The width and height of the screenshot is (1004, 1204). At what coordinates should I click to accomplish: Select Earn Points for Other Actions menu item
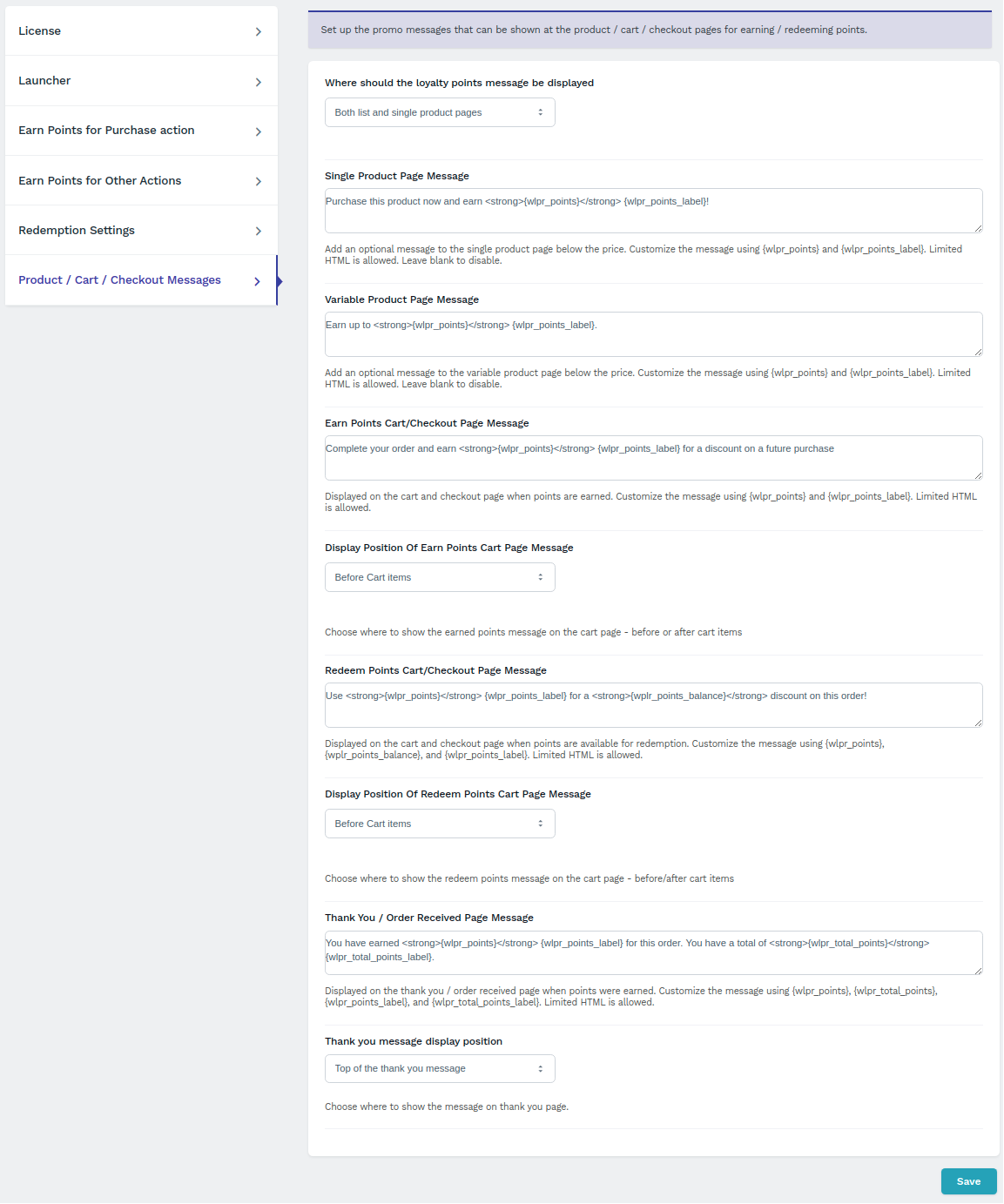coord(141,181)
